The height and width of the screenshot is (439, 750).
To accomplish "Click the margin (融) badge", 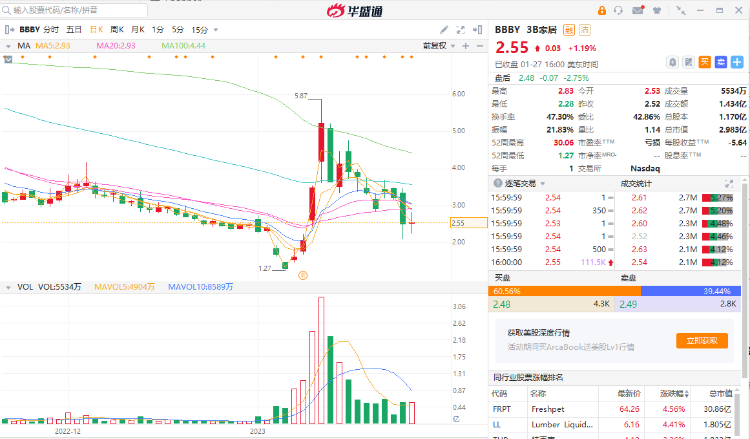I will [568, 30].
